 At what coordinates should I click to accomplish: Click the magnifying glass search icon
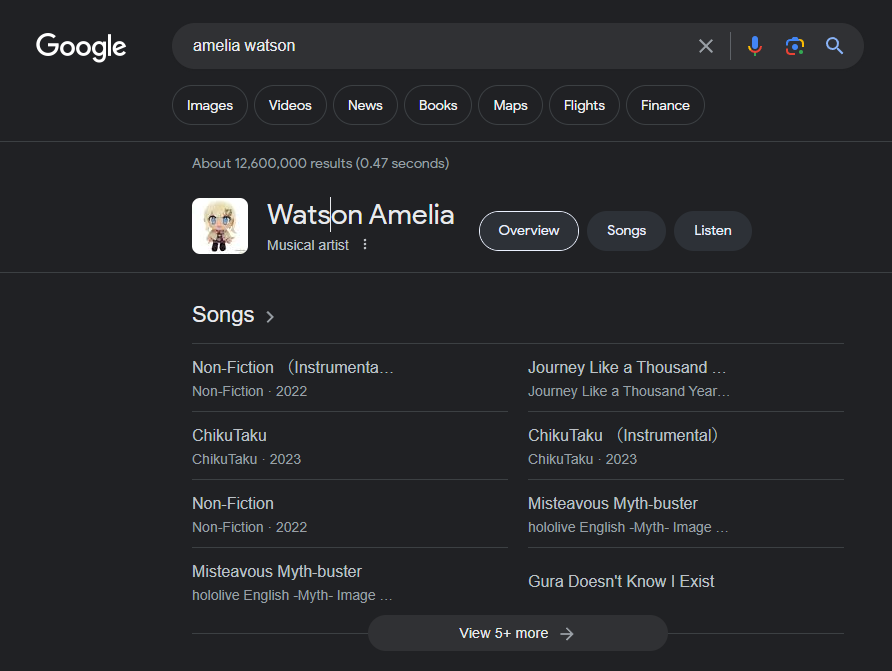pyautogui.click(x=835, y=46)
